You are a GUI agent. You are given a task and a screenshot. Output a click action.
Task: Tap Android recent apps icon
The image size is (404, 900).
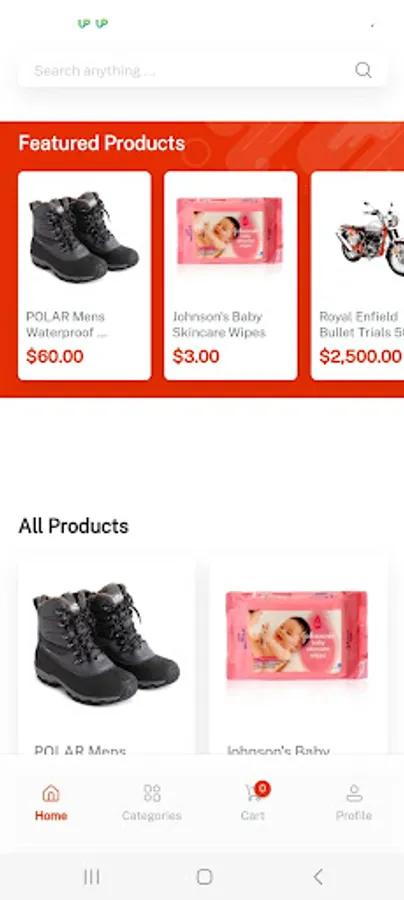[x=92, y=876]
